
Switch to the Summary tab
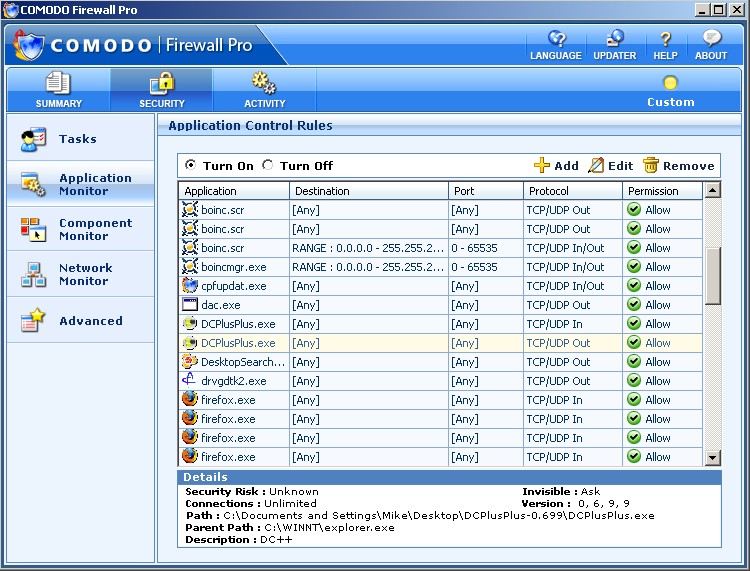click(58, 90)
